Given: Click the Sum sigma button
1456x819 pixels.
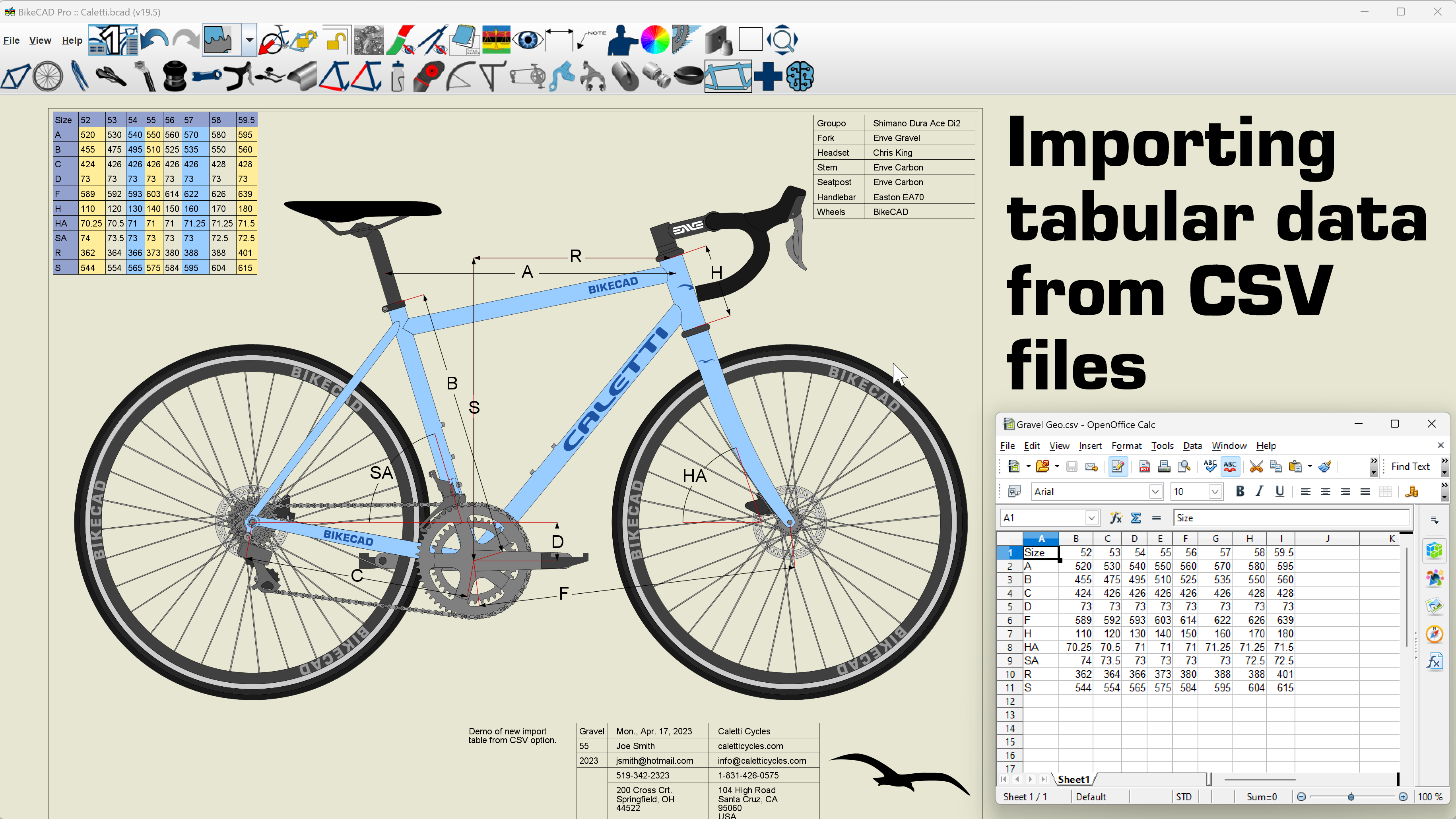Looking at the screenshot, I should [x=1136, y=518].
